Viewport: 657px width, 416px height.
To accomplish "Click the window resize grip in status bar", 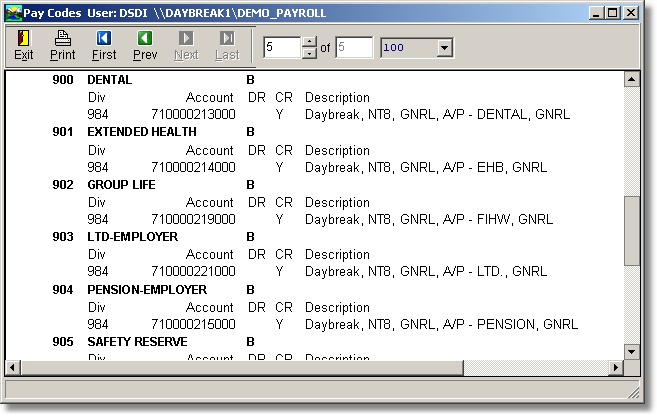I will (633, 392).
